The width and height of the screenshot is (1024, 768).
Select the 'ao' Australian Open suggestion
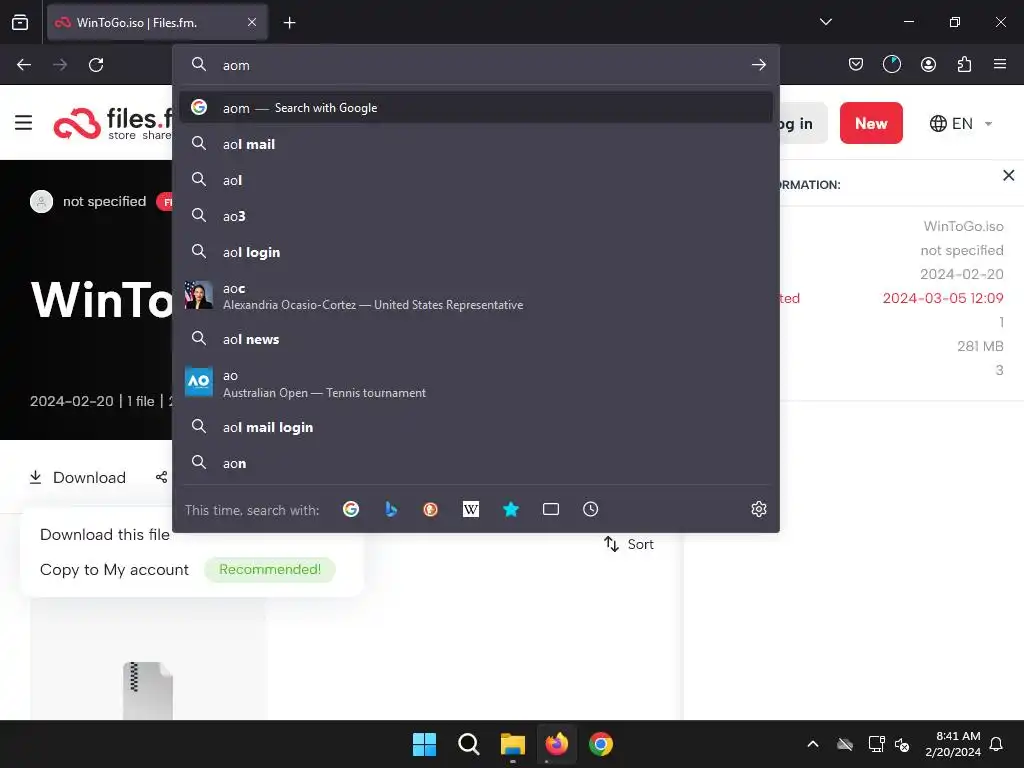(476, 383)
